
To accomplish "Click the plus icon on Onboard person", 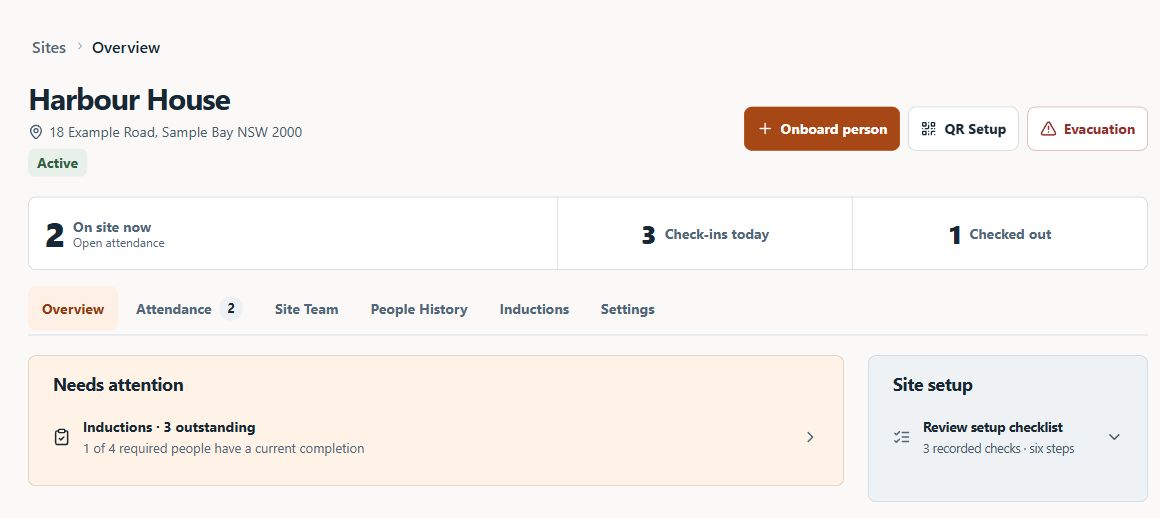I will pos(765,129).
